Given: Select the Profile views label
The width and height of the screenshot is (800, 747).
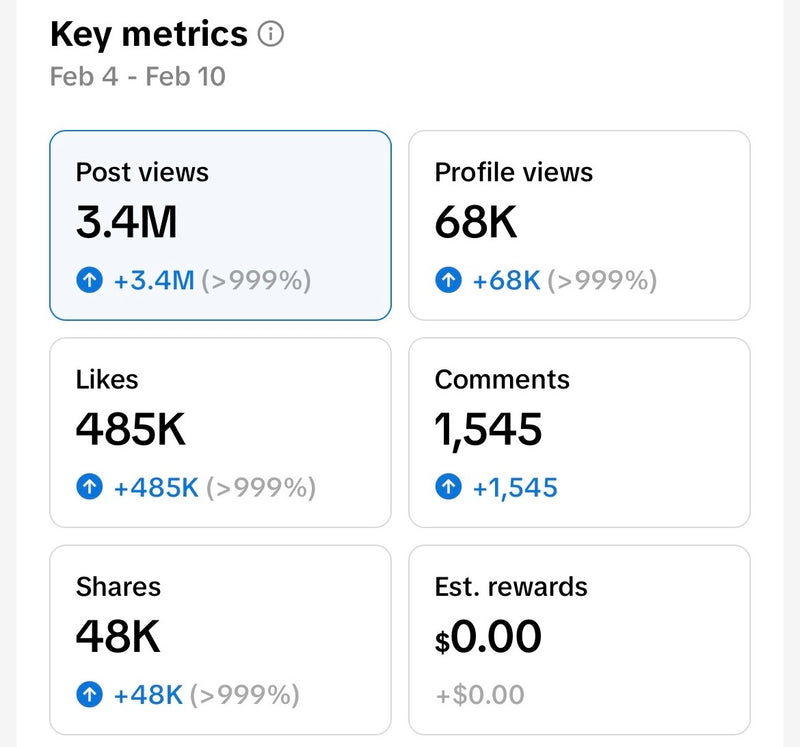Looking at the screenshot, I should pyautogui.click(x=513, y=172).
